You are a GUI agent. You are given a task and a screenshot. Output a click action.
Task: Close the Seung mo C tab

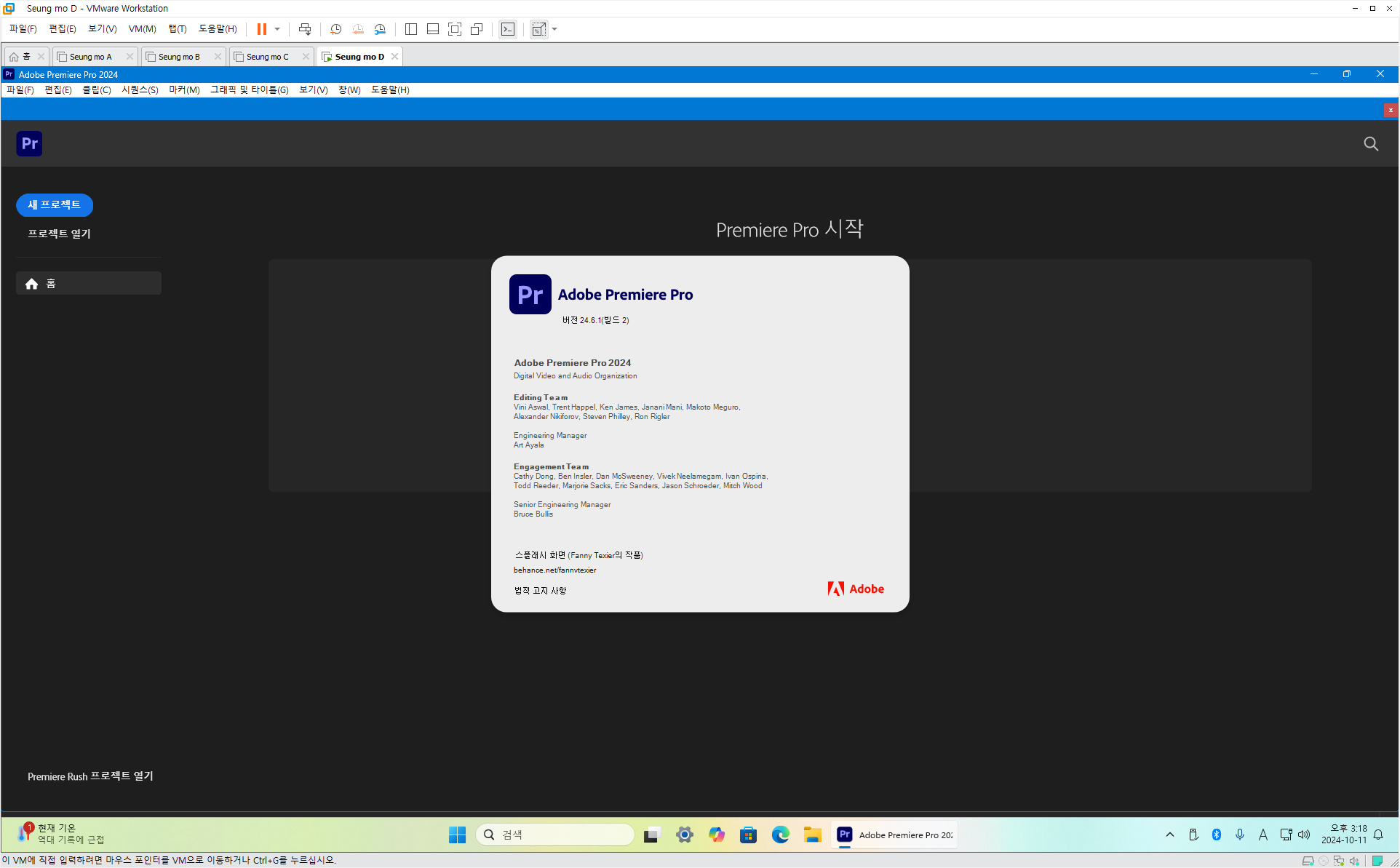point(306,56)
